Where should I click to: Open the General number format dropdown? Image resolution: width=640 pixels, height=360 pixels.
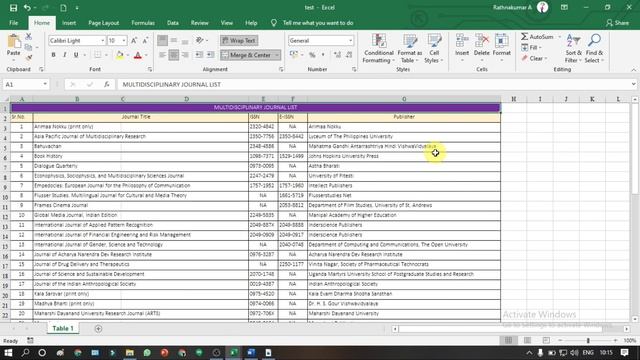point(350,40)
